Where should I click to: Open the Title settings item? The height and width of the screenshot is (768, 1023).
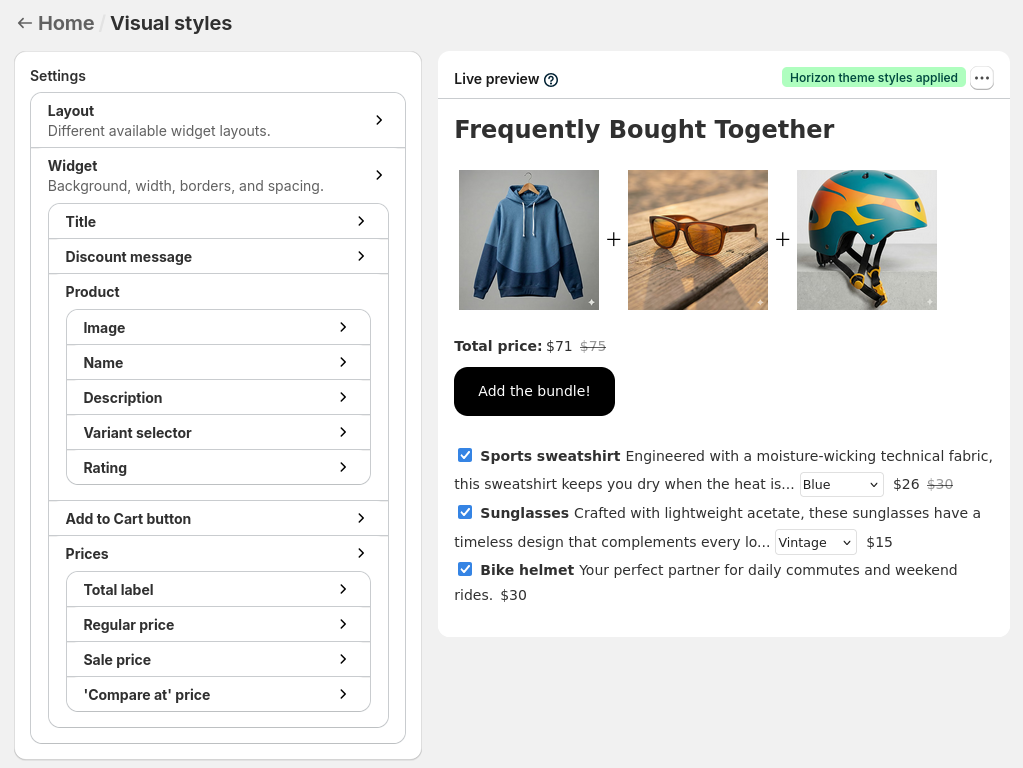[218, 222]
